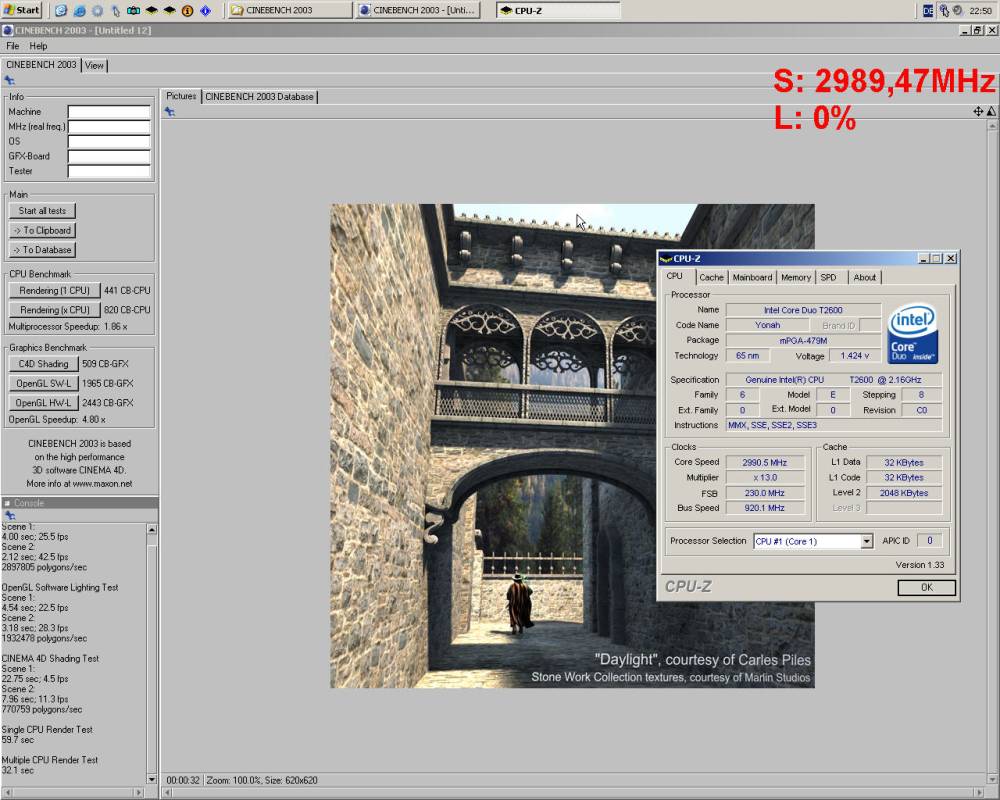Click the tray clock showing 22:50

pos(980,10)
